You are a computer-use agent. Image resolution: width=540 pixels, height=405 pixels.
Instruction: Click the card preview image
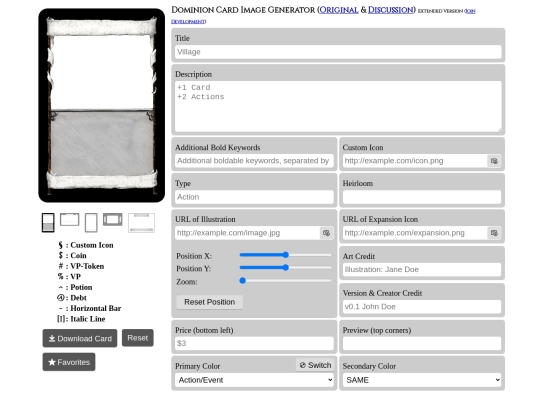point(102,105)
